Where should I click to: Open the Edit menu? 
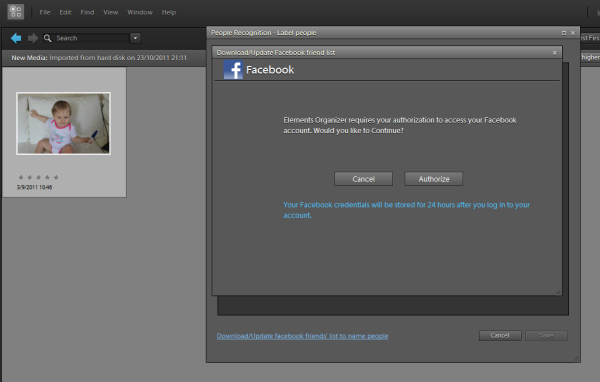pyautogui.click(x=65, y=12)
